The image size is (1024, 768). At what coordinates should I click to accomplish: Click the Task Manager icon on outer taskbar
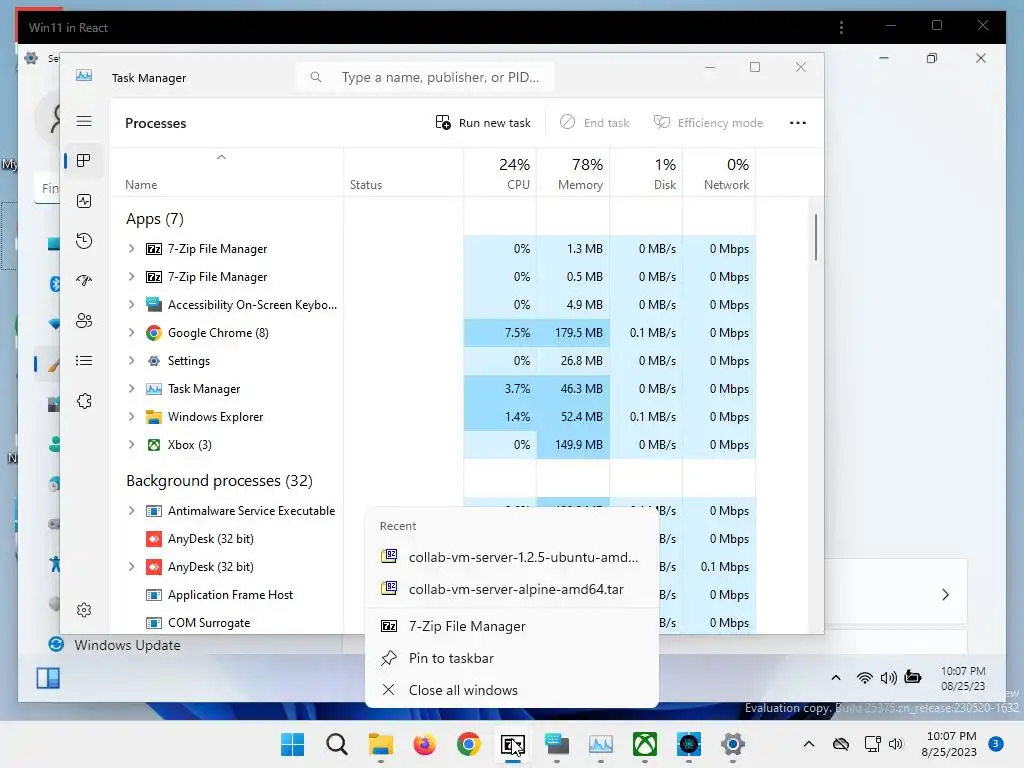[x=601, y=744]
